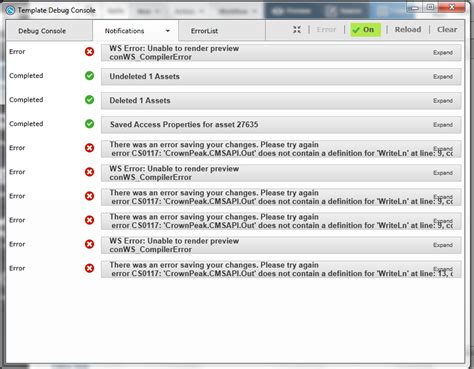This screenshot has height=369, width=474.
Task: Maximize the Template Debug Console window
Action: coord(430,7)
